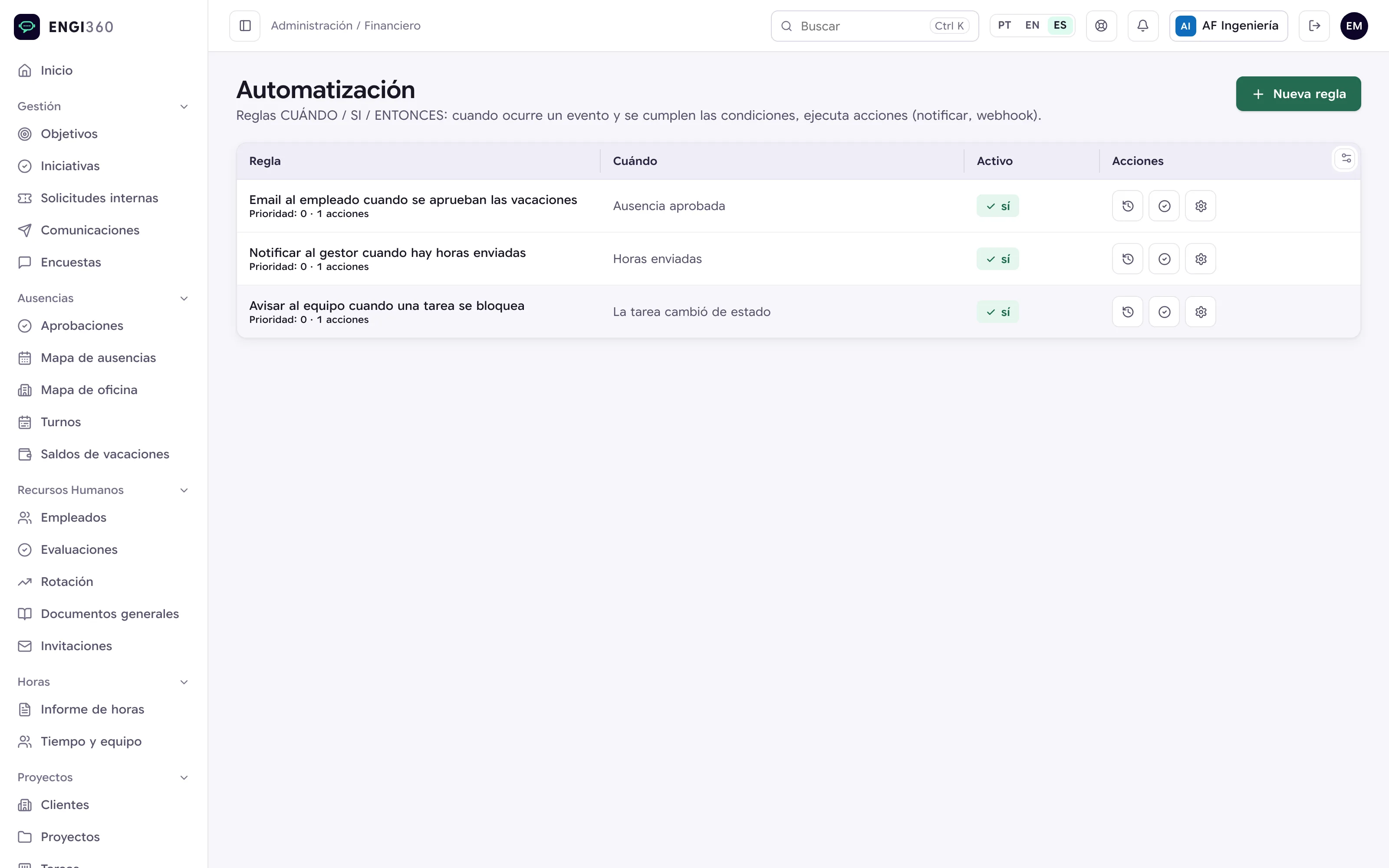This screenshot has height=868, width=1389.
Task: Open Evaluaciones page
Action: 103,549
